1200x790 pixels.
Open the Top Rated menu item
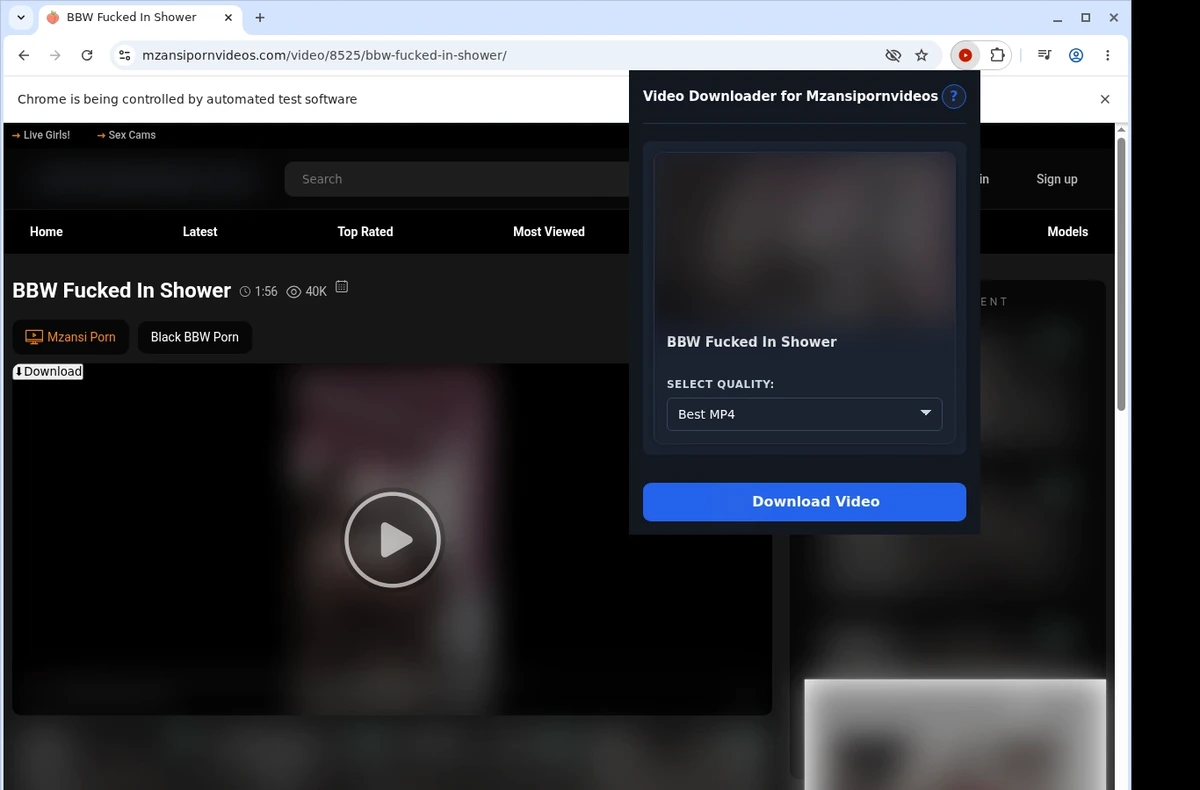tap(365, 231)
